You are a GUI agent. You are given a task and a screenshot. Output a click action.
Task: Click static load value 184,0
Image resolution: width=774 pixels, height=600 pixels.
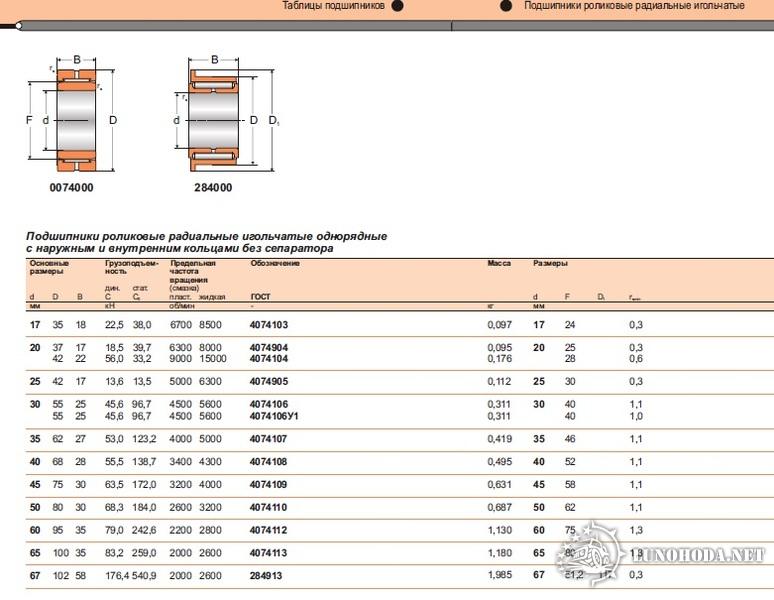144,507
